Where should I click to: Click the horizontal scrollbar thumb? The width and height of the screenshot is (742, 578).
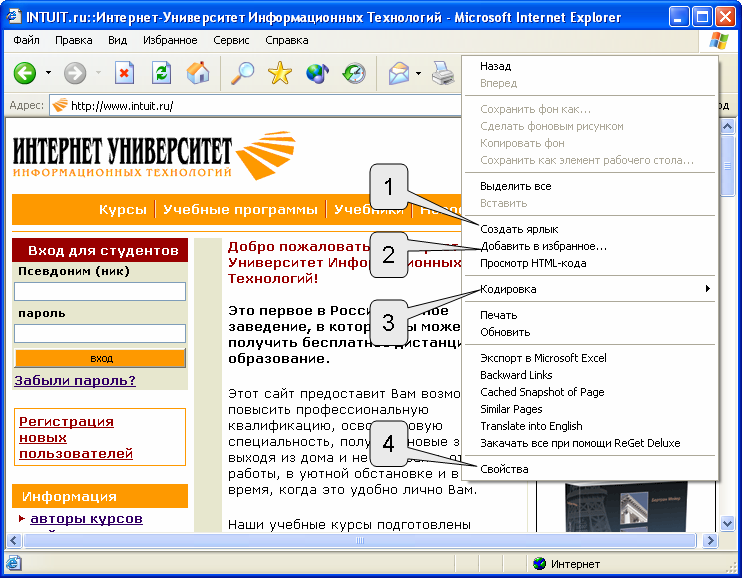(360, 541)
